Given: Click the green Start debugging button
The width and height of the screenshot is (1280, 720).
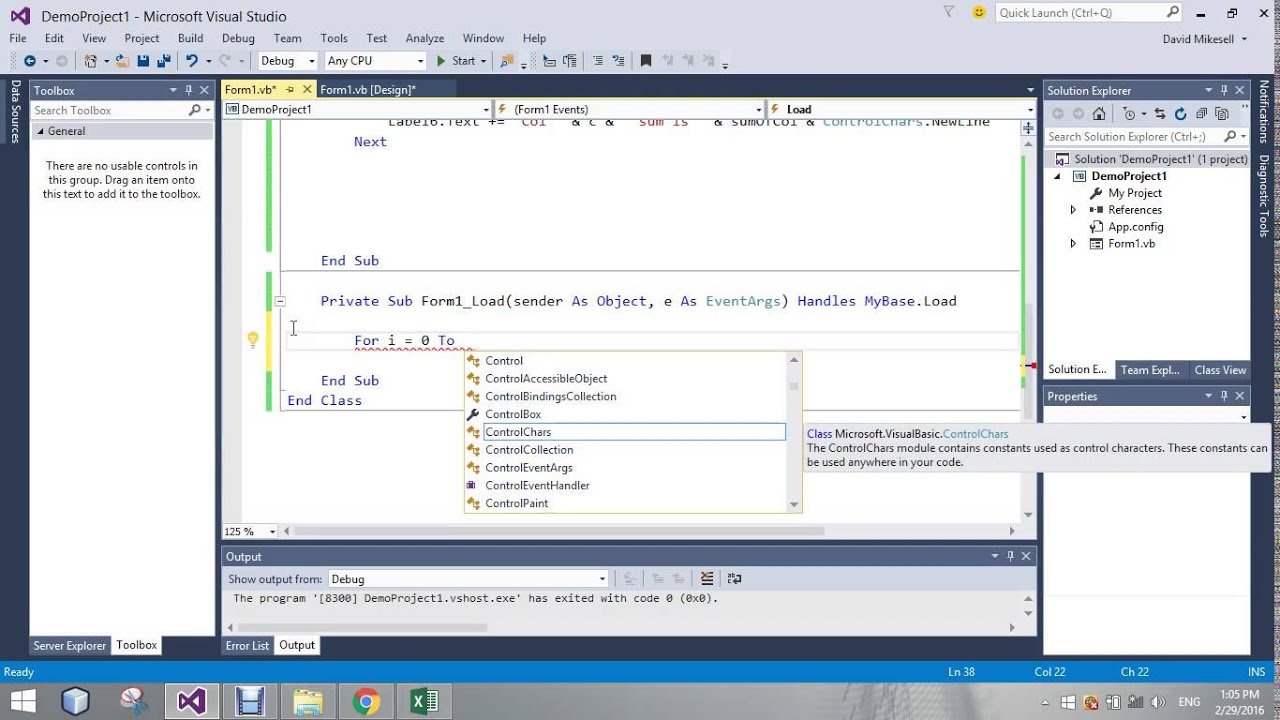Looking at the screenshot, I should point(459,61).
